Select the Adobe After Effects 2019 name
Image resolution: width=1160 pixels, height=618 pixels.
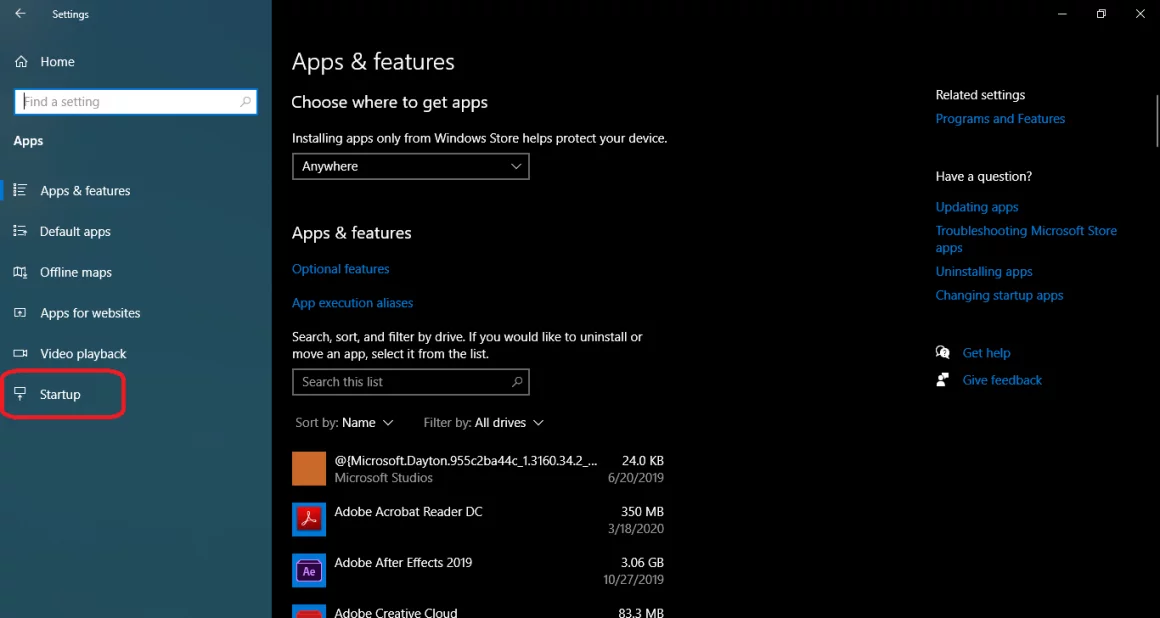click(403, 562)
